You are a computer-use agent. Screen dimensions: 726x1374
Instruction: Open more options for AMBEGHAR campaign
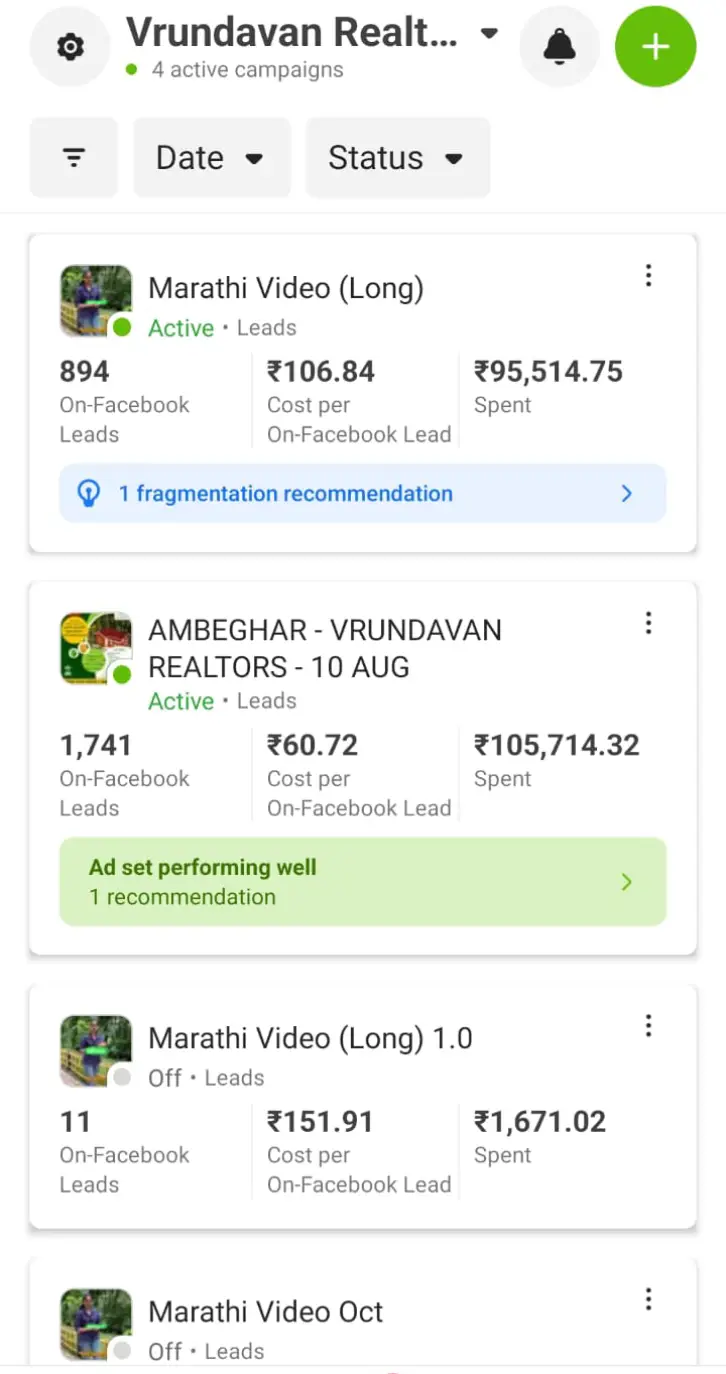tap(648, 624)
